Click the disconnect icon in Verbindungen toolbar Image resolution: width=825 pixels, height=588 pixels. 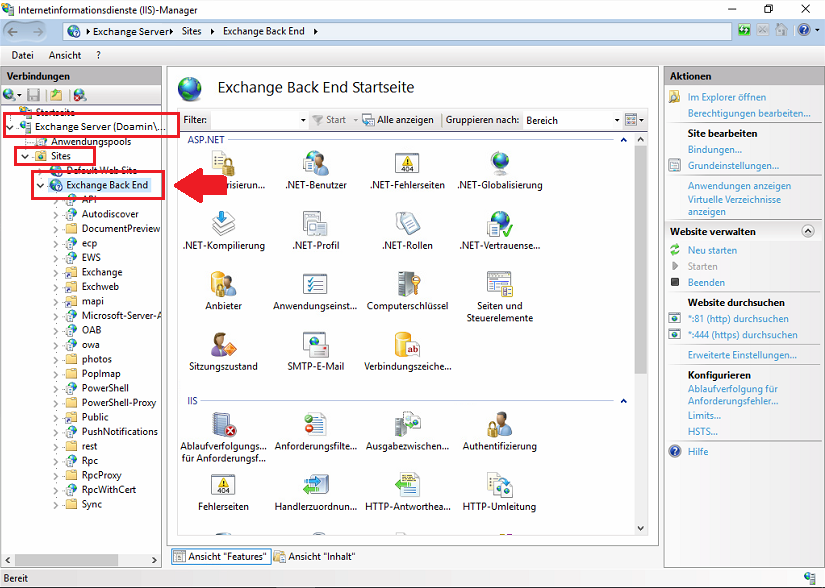(x=79, y=95)
